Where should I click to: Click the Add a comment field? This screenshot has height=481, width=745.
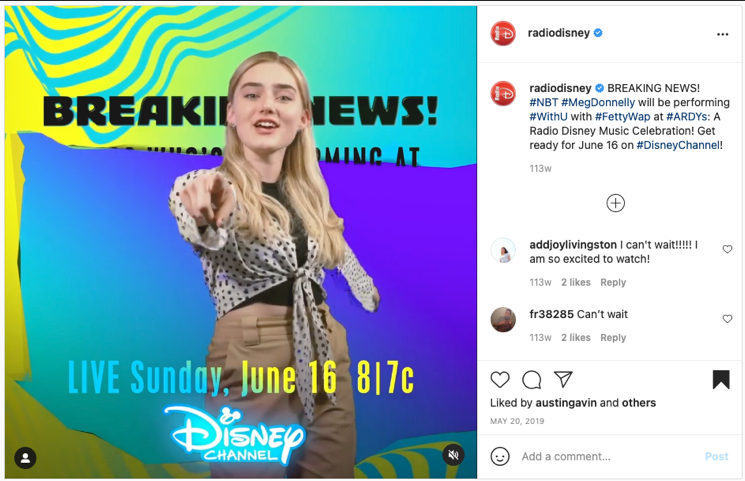click(x=608, y=457)
